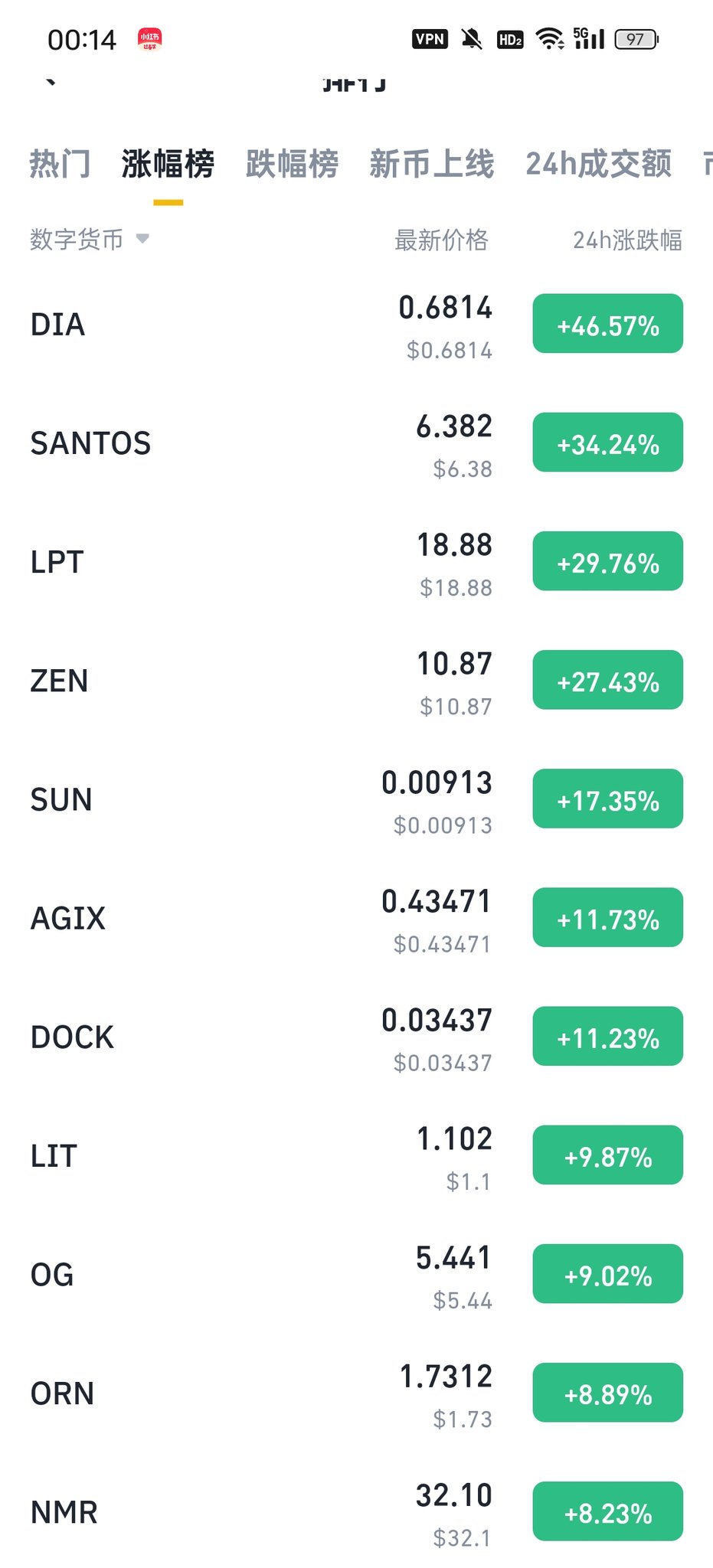The width and height of the screenshot is (713, 1568).
Task: Switch to the 热门 tab
Action: click(60, 164)
